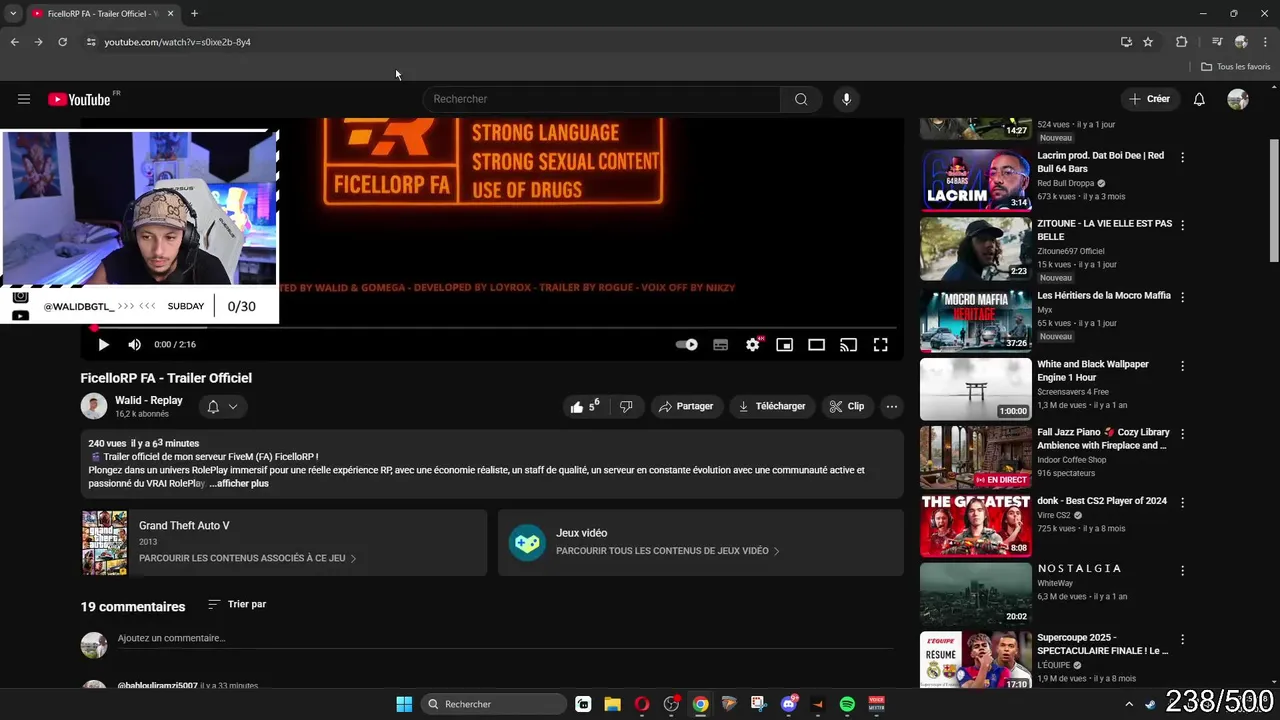The width and height of the screenshot is (1280, 720).
Task: Open options for White and Black Wallpaper
Action: click(x=1183, y=366)
